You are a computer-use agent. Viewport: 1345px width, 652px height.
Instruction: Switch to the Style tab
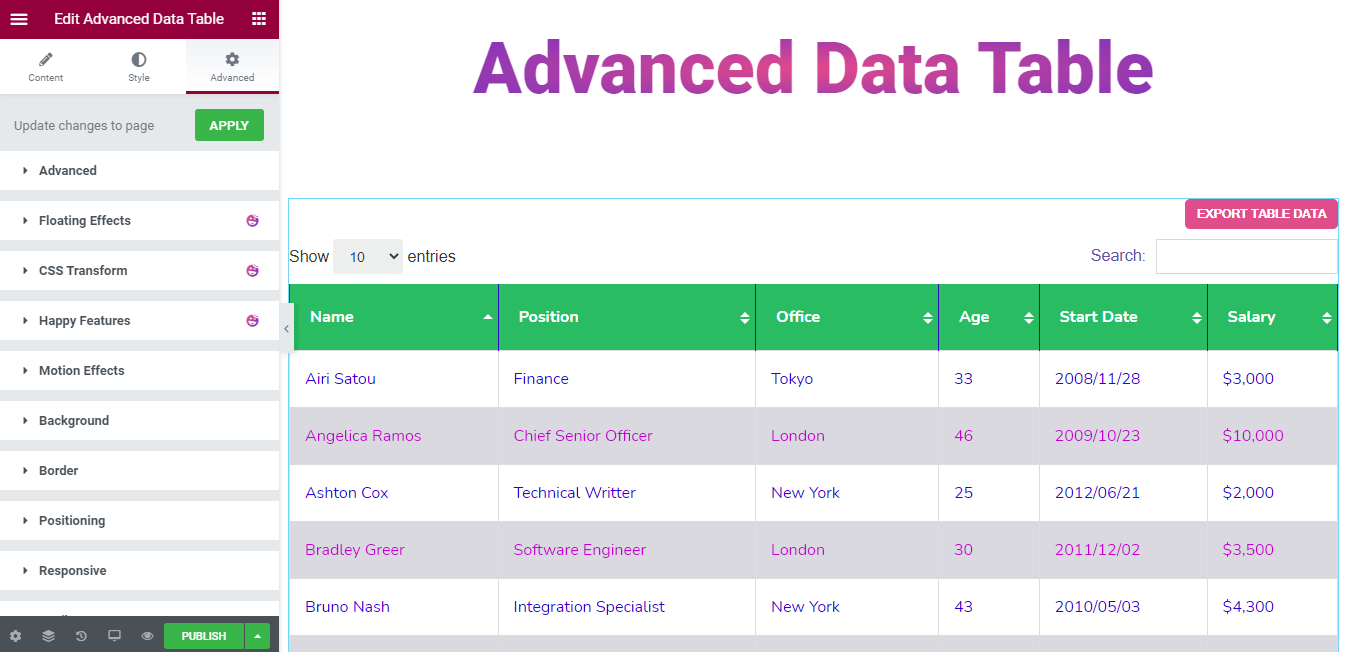pyautogui.click(x=139, y=67)
